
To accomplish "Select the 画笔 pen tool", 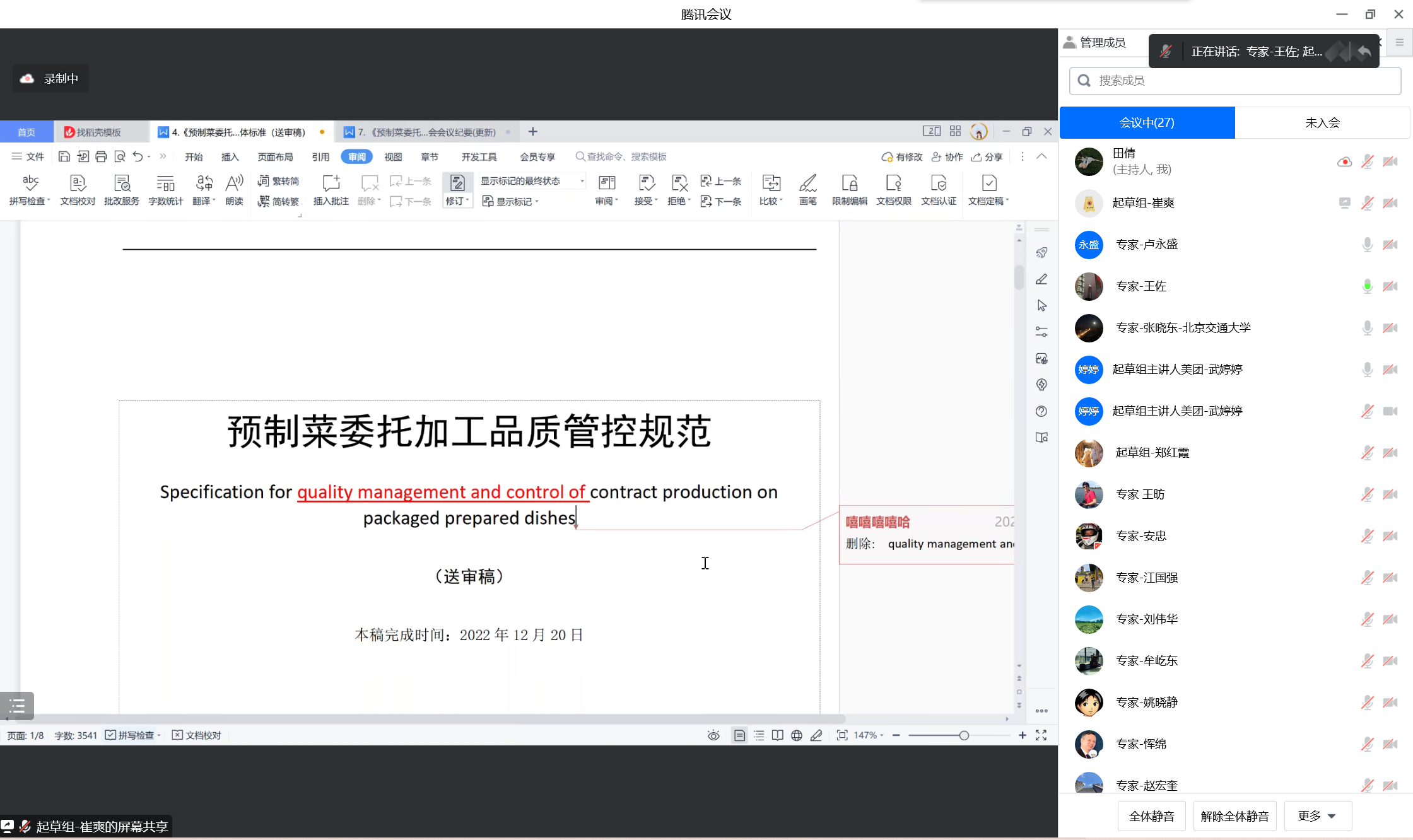I will coord(807,184).
